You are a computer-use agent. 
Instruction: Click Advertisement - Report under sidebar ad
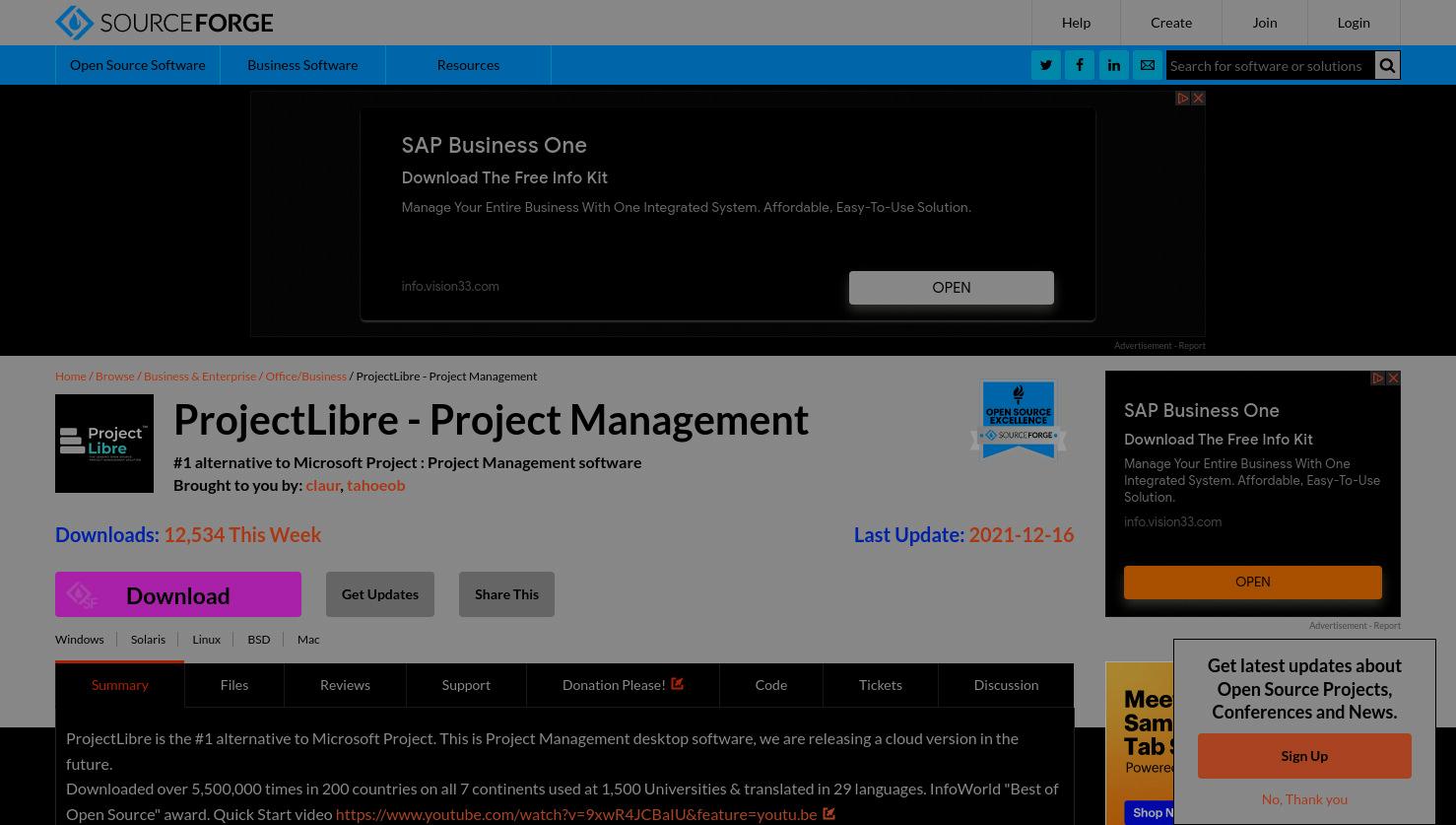tap(1355, 626)
